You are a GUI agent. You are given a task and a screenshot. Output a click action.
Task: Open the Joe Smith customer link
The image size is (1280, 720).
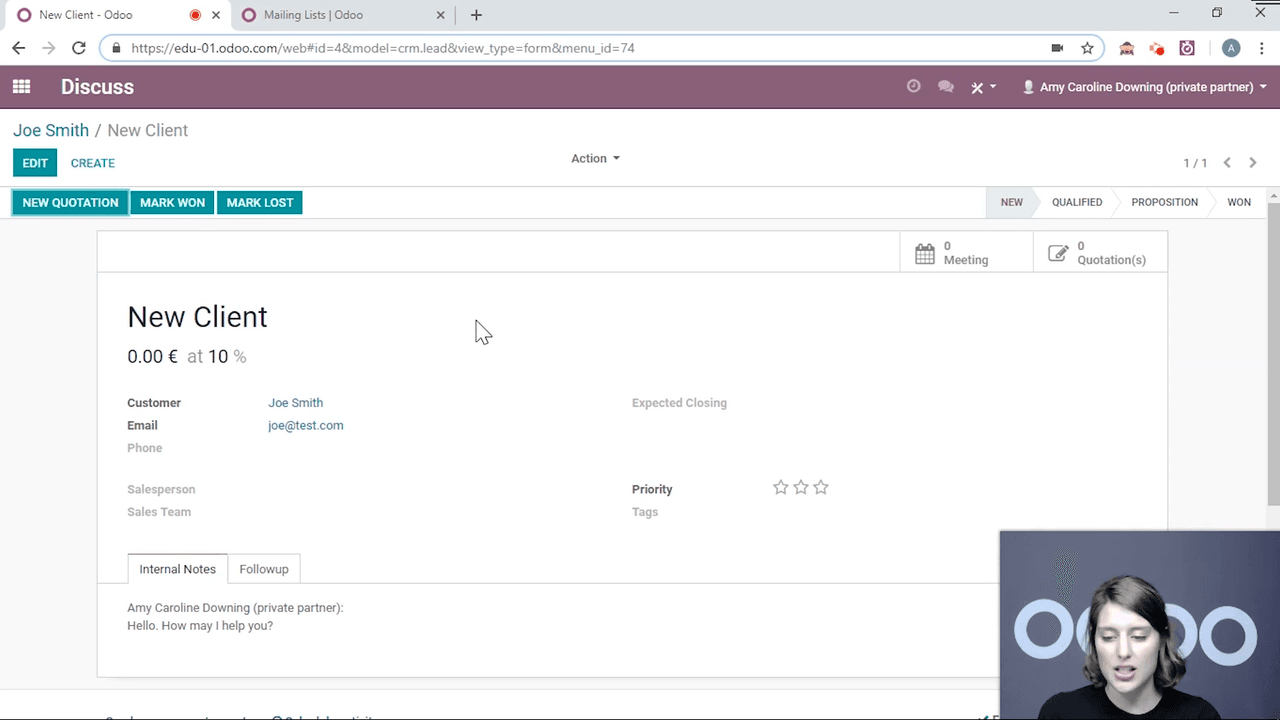(295, 403)
